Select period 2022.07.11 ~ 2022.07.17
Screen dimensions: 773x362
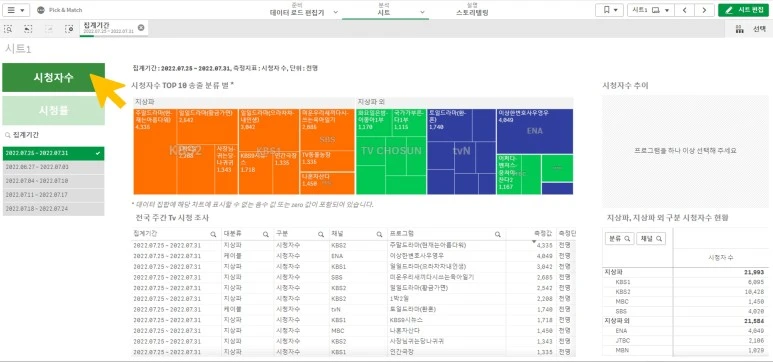click(x=53, y=195)
